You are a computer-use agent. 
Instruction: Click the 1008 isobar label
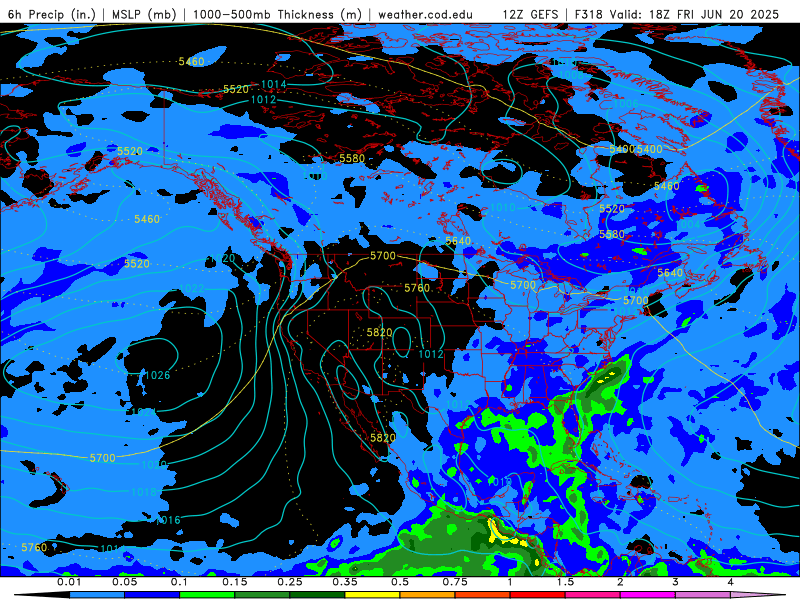point(571,75)
